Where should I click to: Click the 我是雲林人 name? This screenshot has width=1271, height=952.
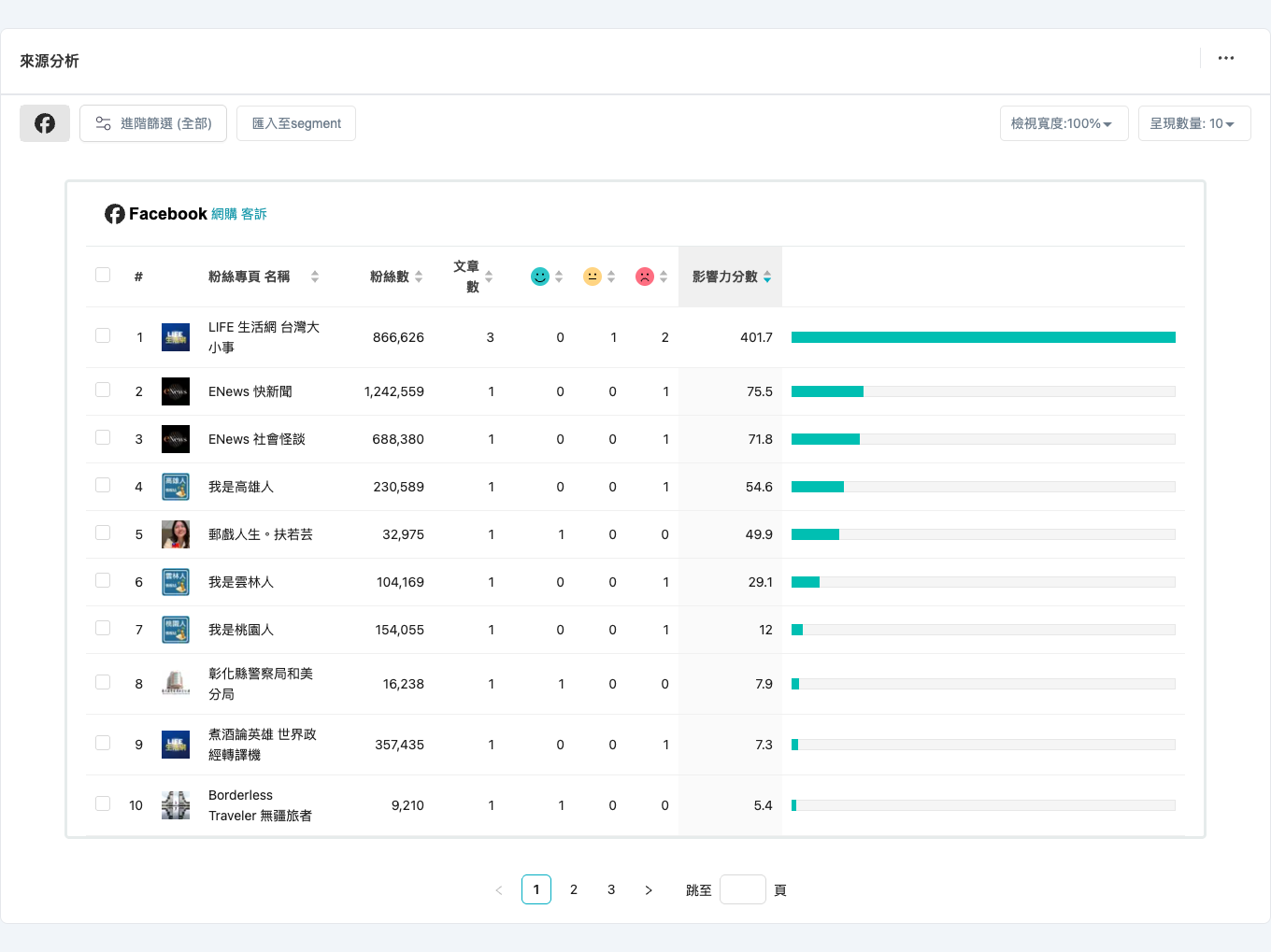[241, 582]
